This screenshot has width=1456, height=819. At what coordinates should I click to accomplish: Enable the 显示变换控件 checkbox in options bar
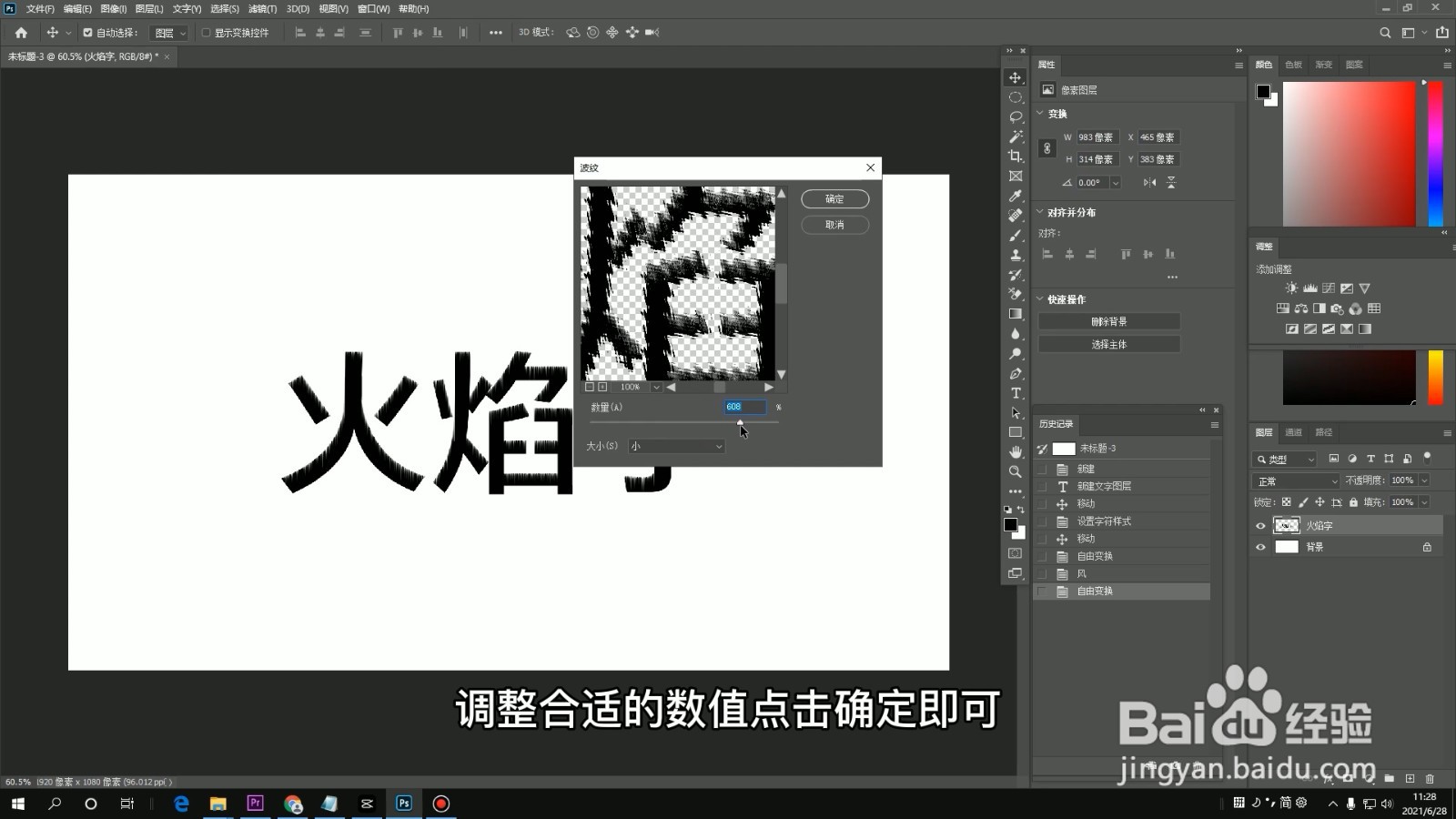pos(207,32)
